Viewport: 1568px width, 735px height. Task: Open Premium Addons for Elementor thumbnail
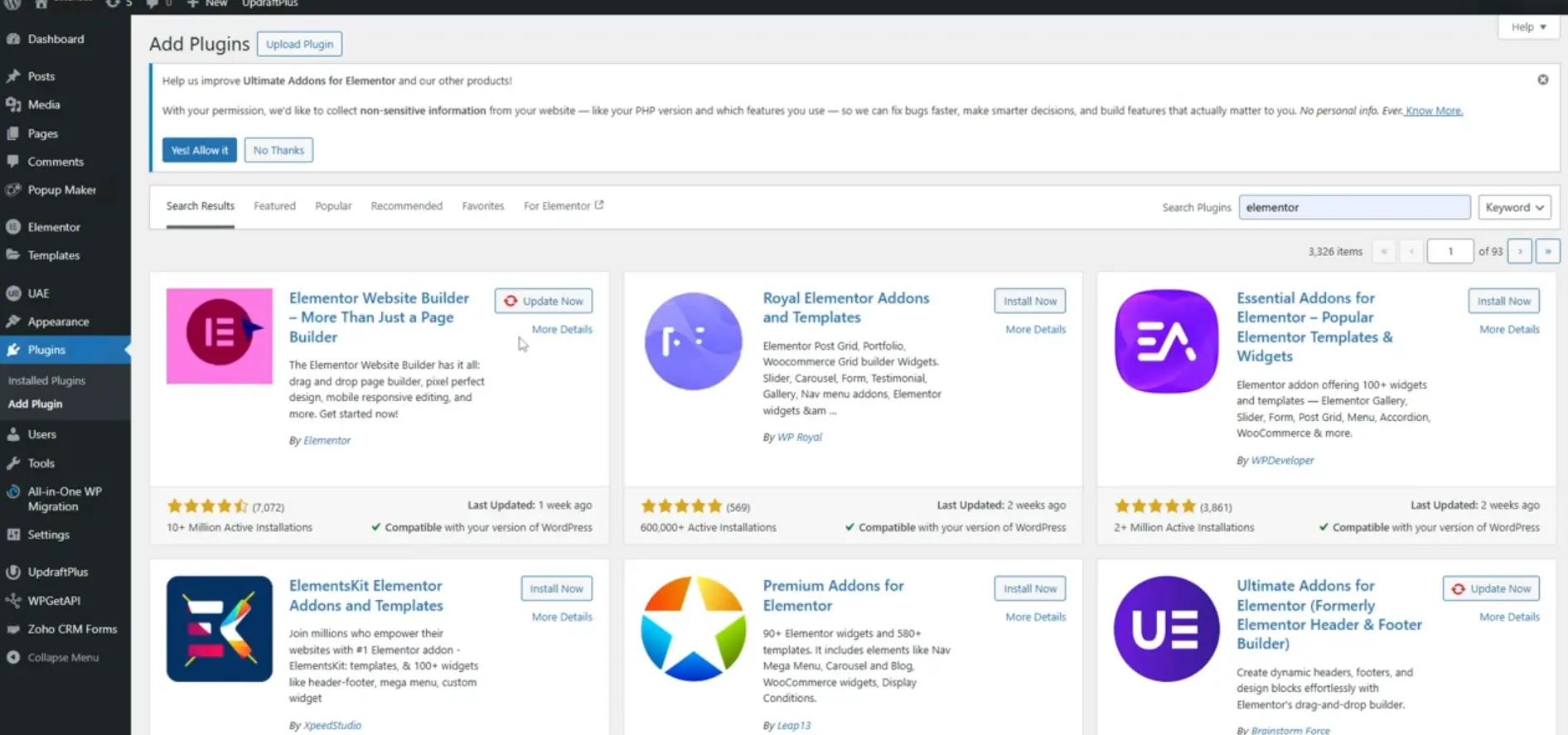pos(693,629)
